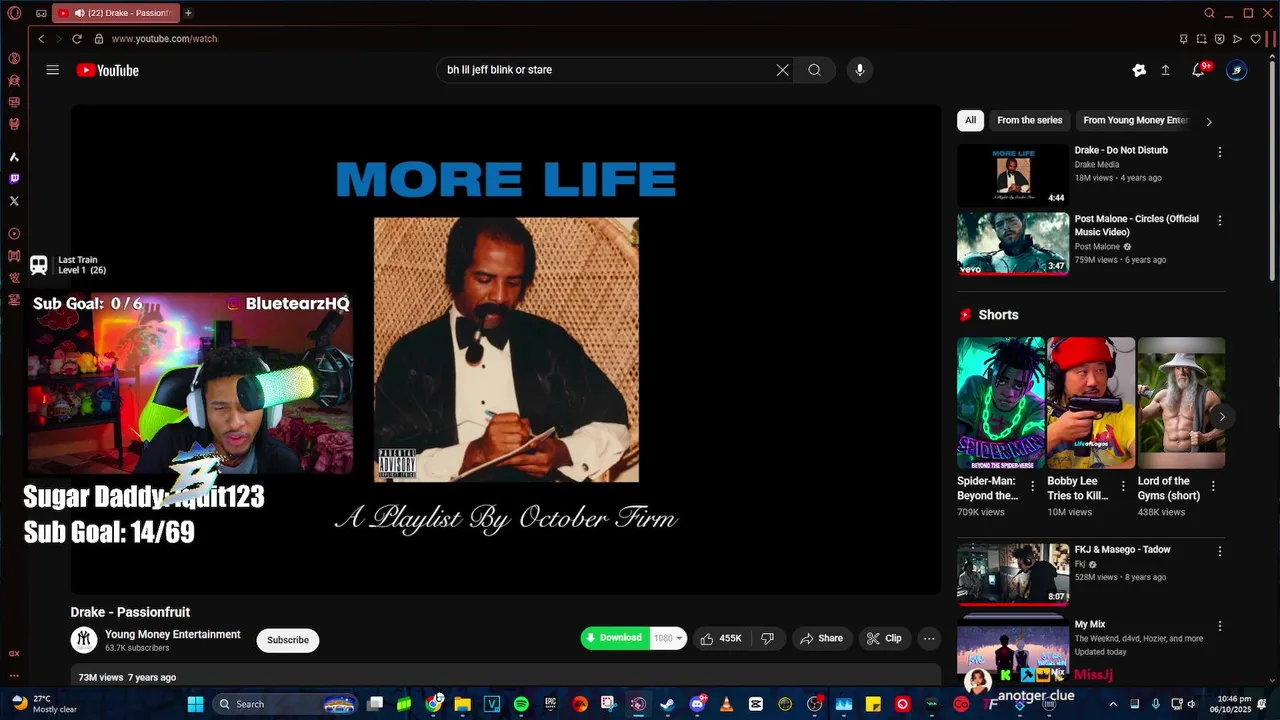The image size is (1280, 720).
Task: Open VLC from the taskbar
Action: click(x=727, y=704)
